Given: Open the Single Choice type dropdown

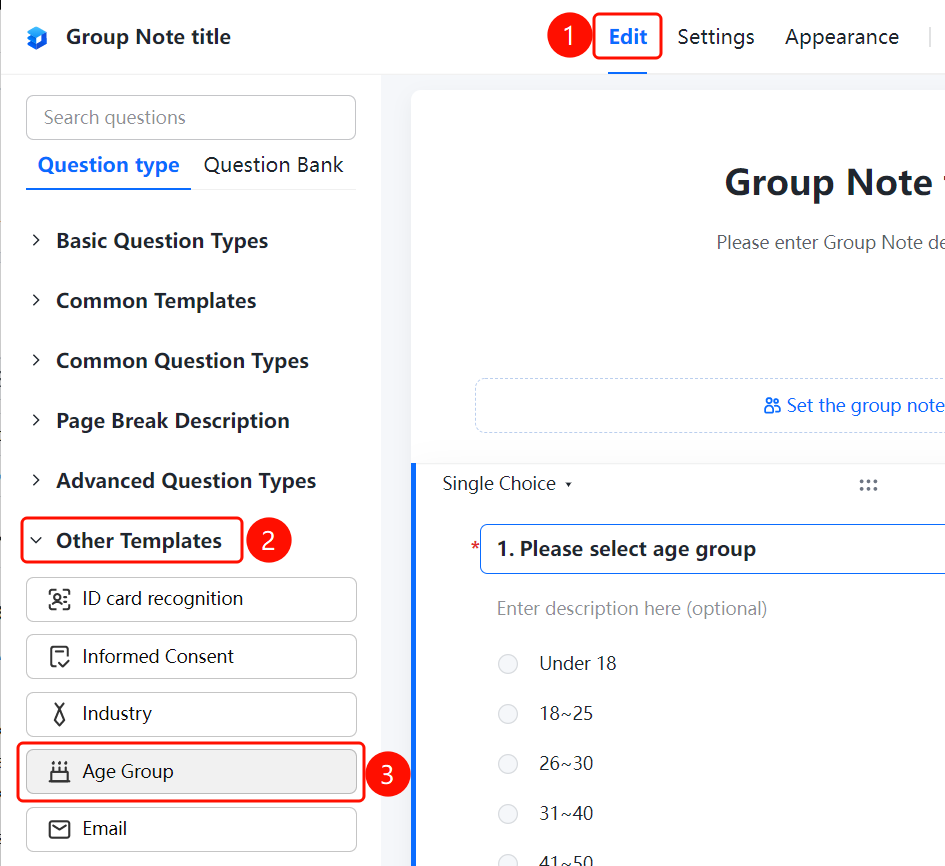Looking at the screenshot, I should click(507, 483).
